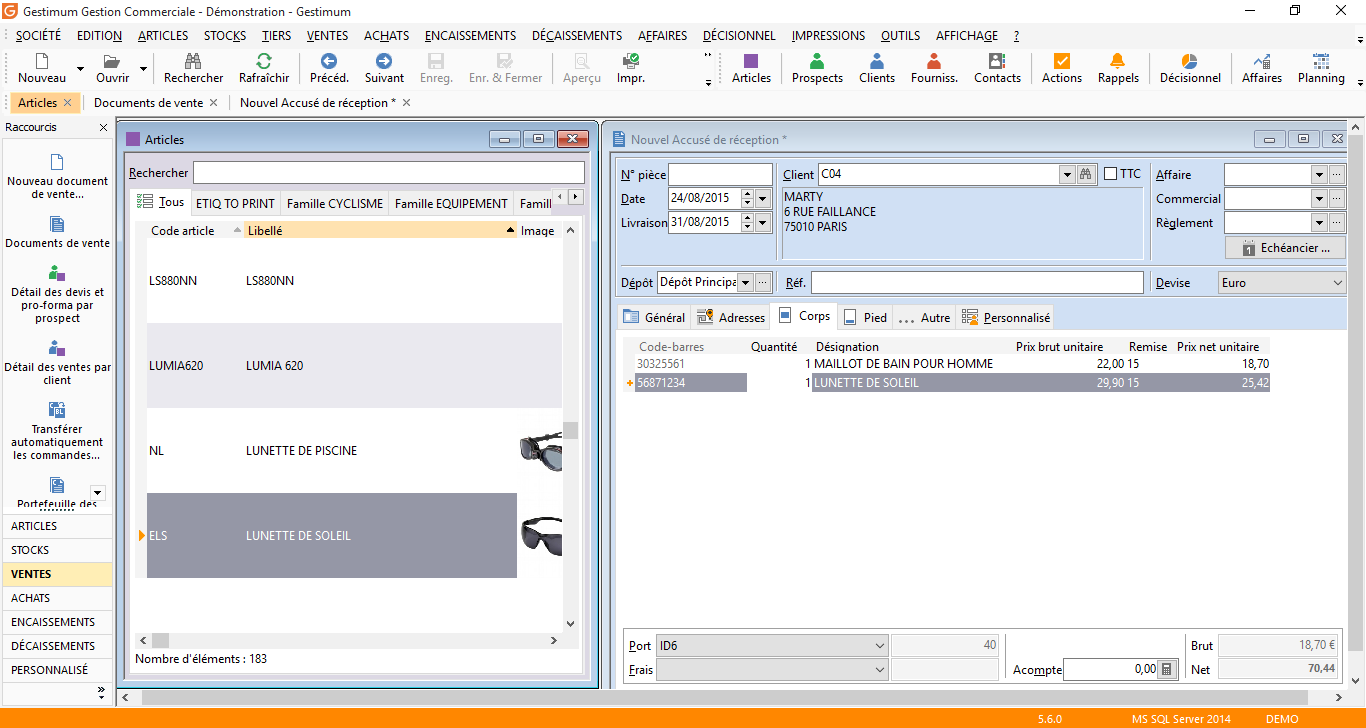The height and width of the screenshot is (728, 1366).
Task: Open the Devise Euro dropdown
Action: 1339,283
